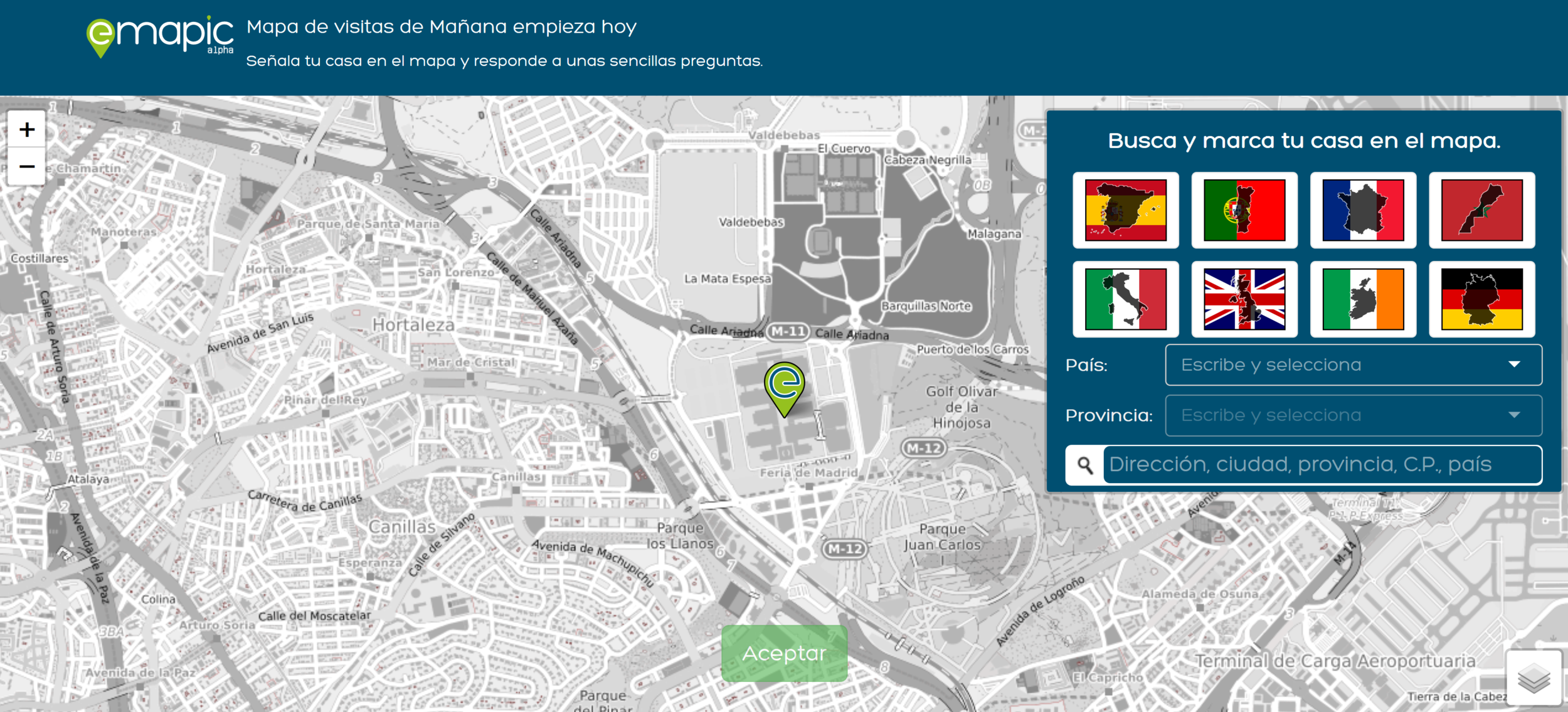Pick the Germany flag icon
The image size is (1568, 712).
point(1481,299)
